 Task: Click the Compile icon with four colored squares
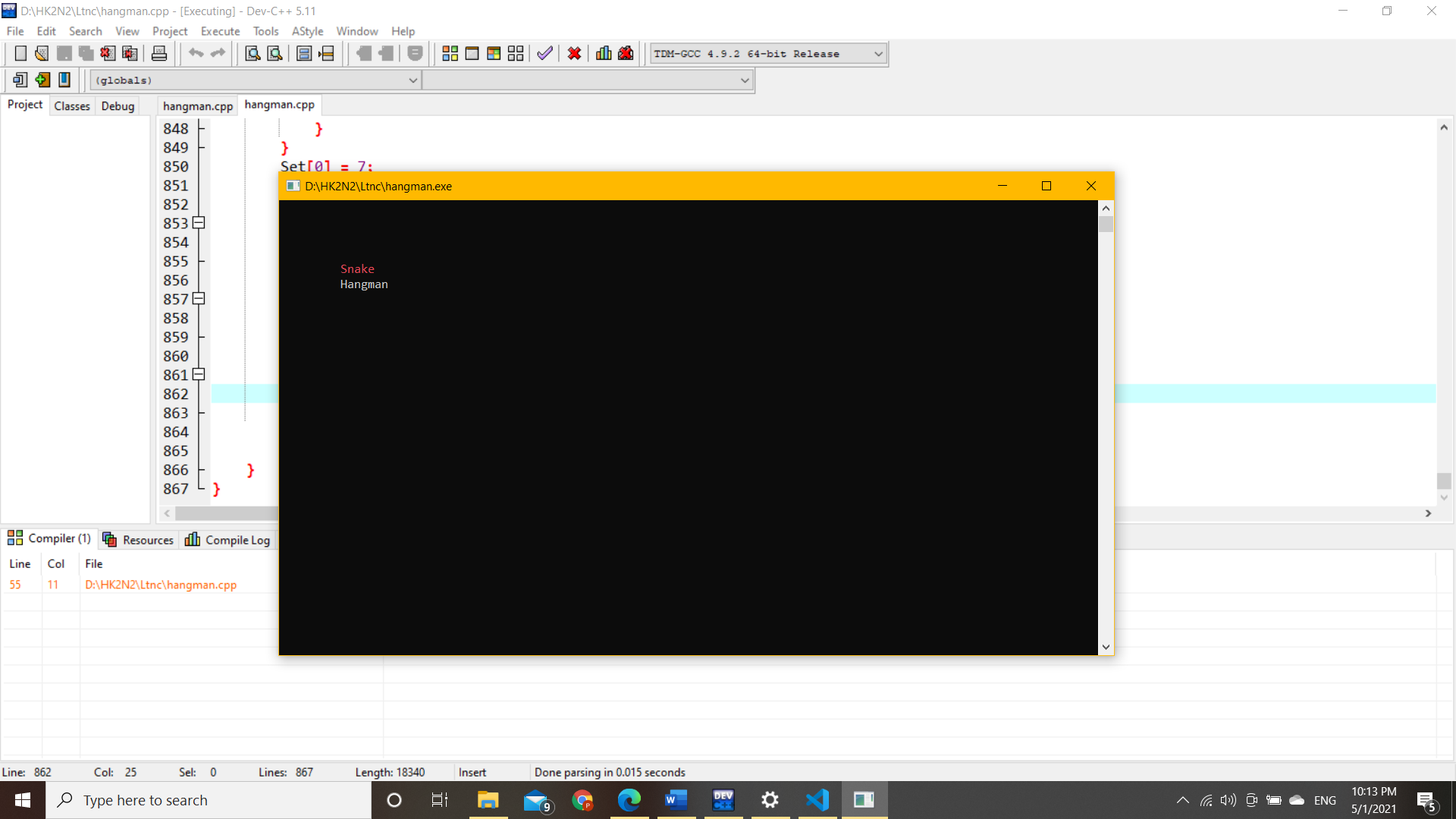pos(450,53)
